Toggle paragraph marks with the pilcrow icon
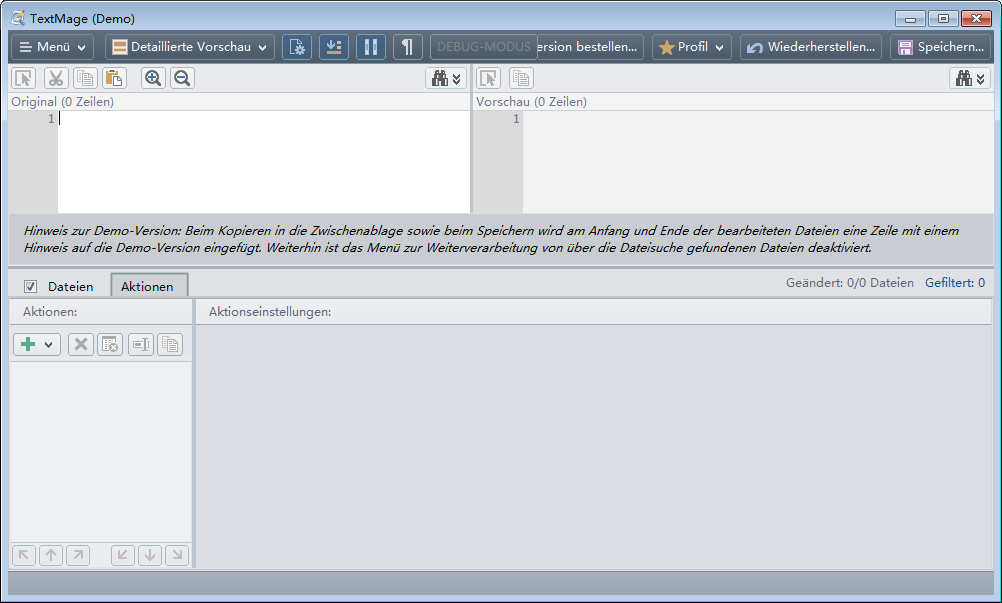The image size is (1002, 603). [x=407, y=46]
